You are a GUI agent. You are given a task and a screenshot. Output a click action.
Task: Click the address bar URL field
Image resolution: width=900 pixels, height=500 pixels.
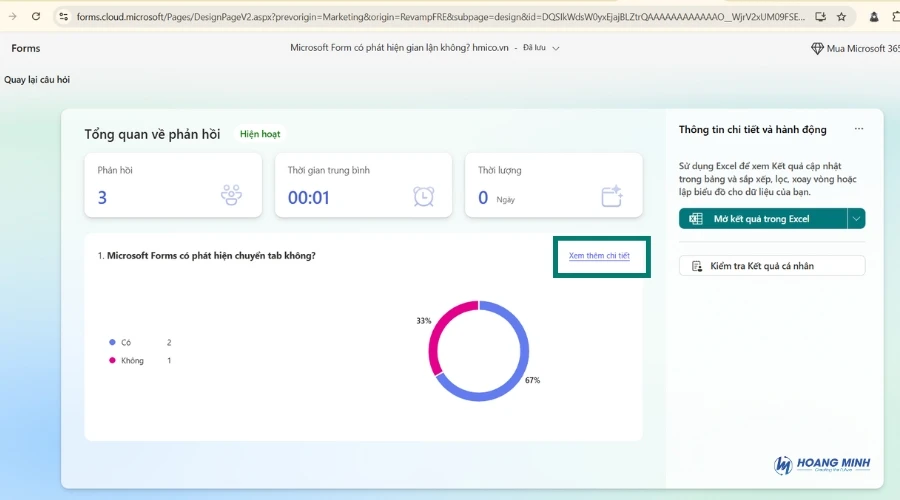(440, 17)
